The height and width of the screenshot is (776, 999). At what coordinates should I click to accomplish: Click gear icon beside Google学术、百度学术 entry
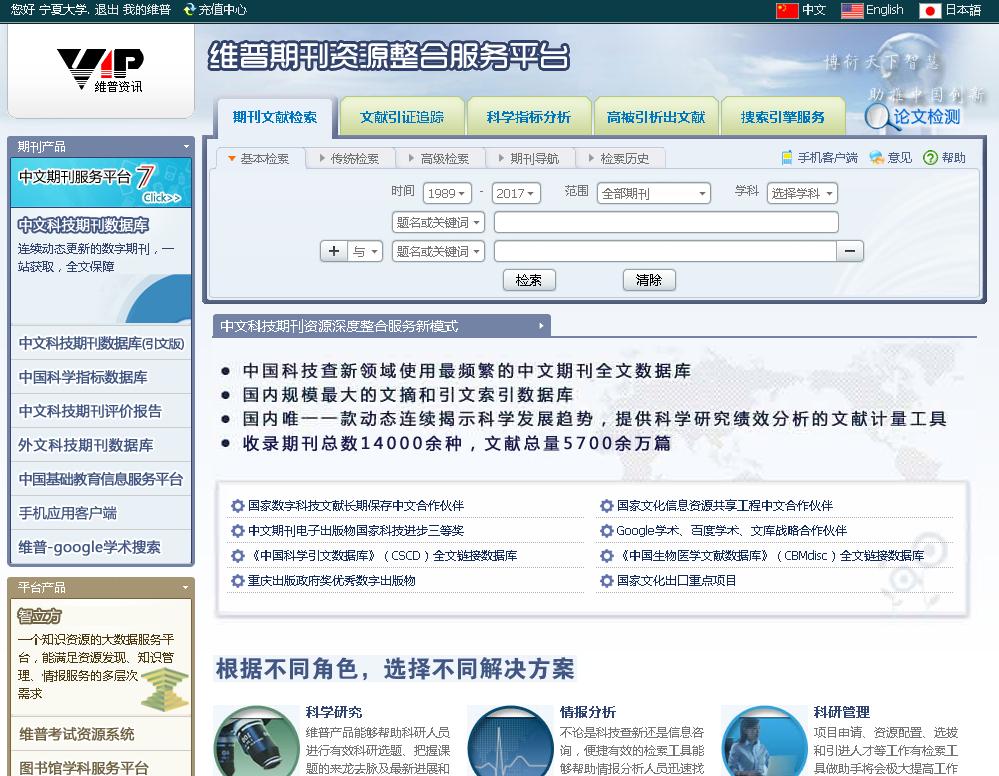coord(607,531)
